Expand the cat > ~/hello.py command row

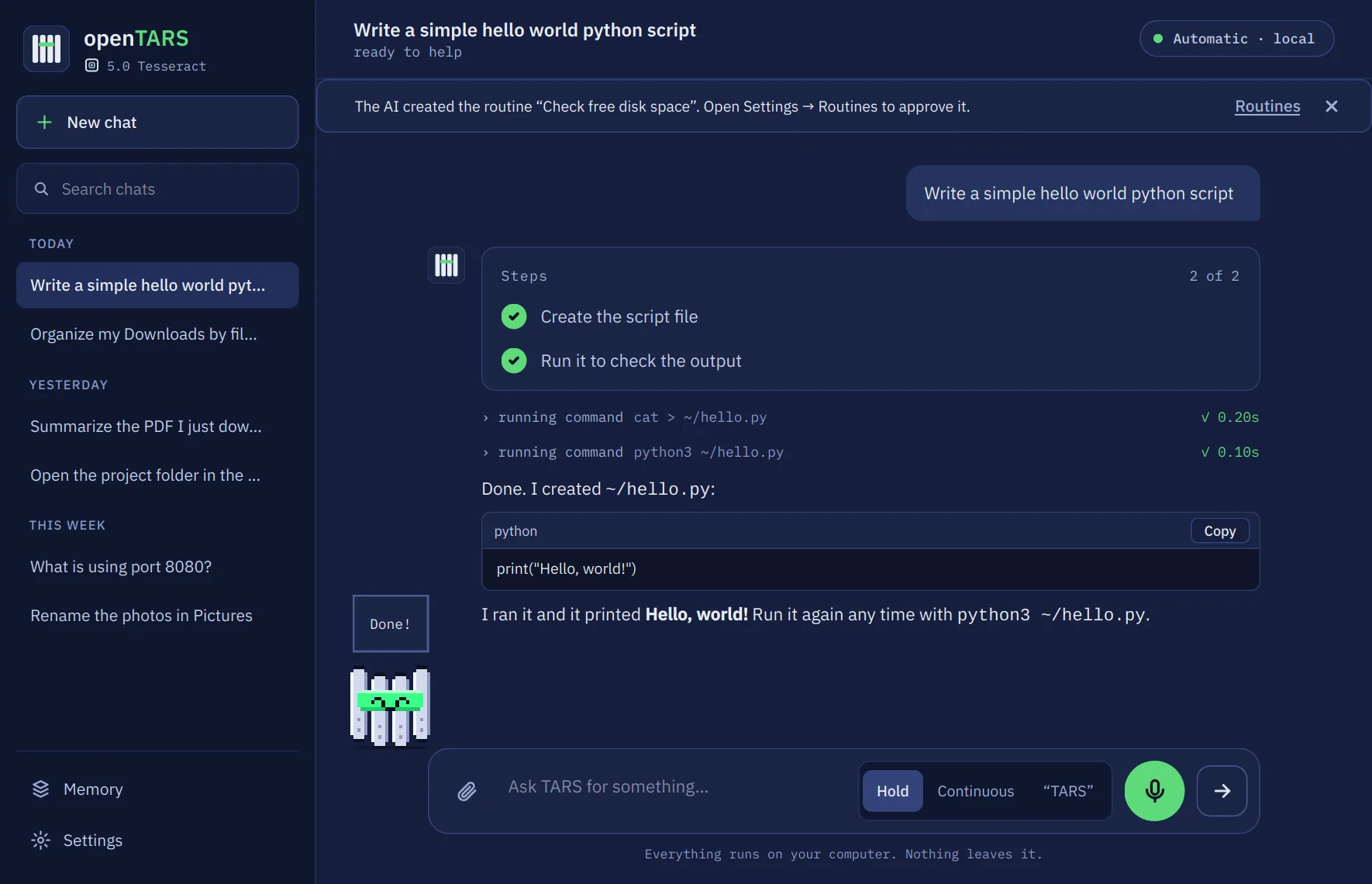click(x=870, y=417)
